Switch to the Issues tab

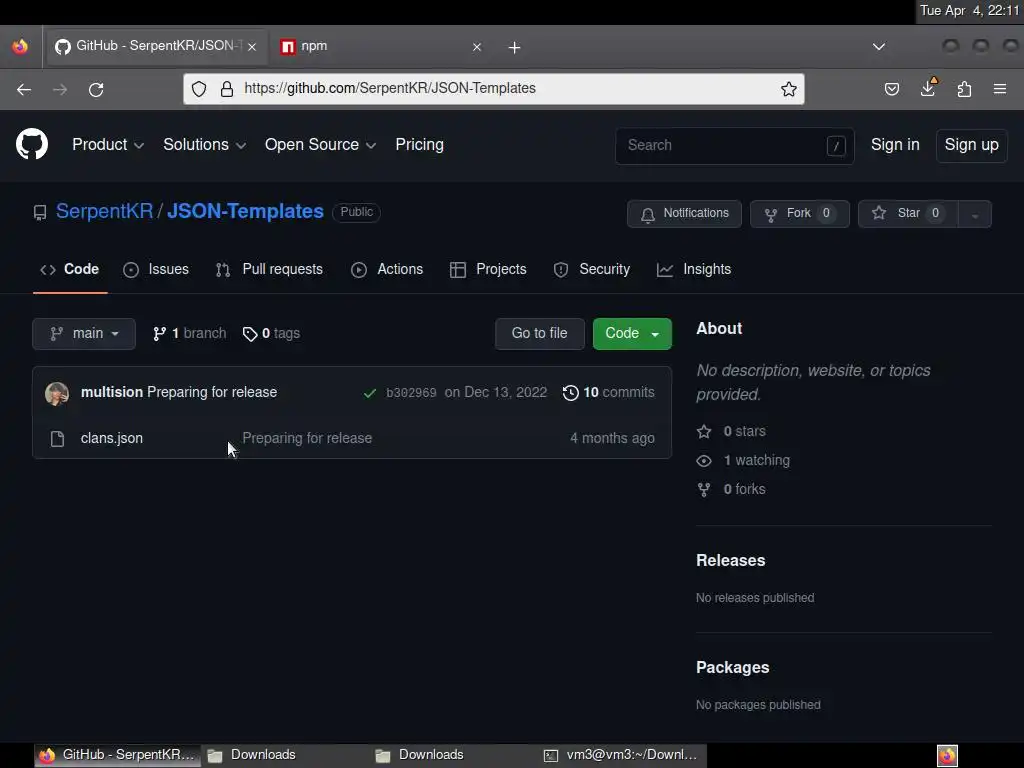point(156,269)
